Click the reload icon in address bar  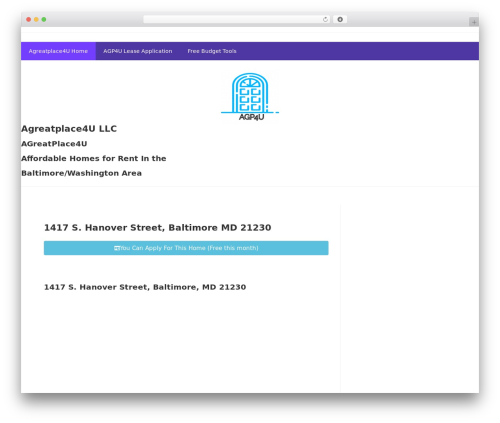pyautogui.click(x=325, y=20)
